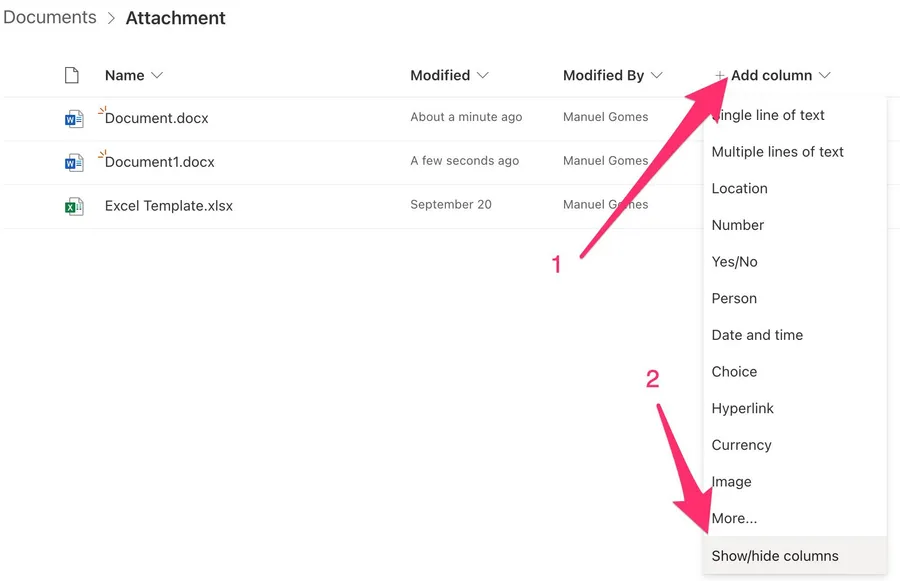
Task: Select Show/hide columns menu entry
Action: point(775,556)
